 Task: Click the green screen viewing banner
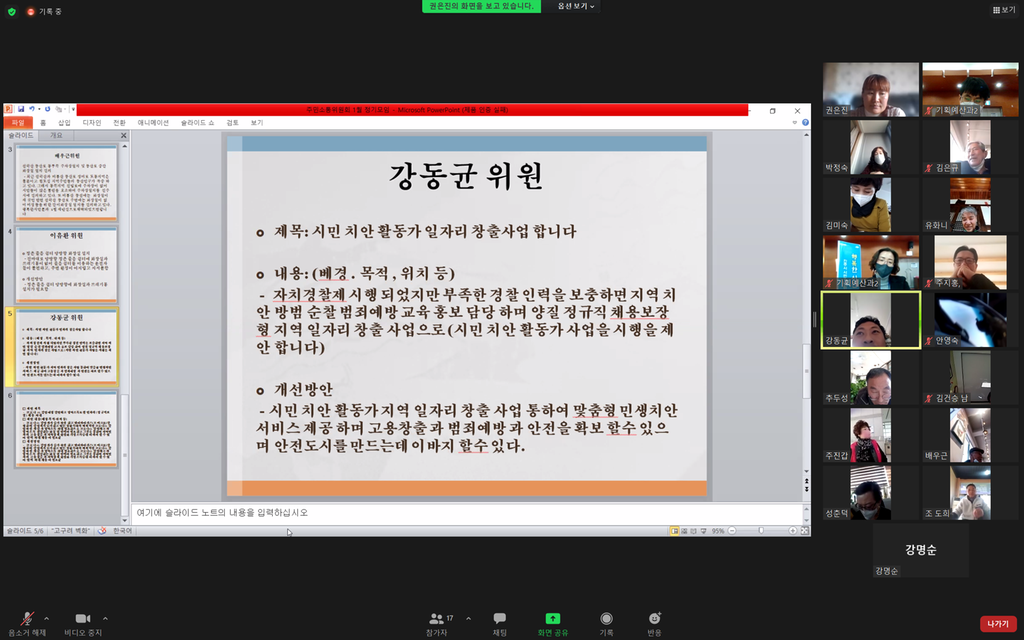coord(481,6)
